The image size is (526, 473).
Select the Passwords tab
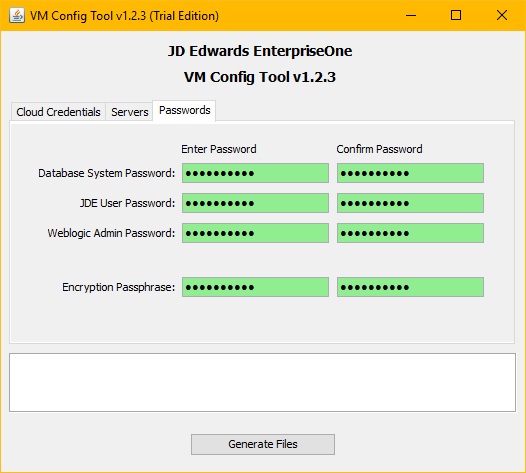point(185,110)
